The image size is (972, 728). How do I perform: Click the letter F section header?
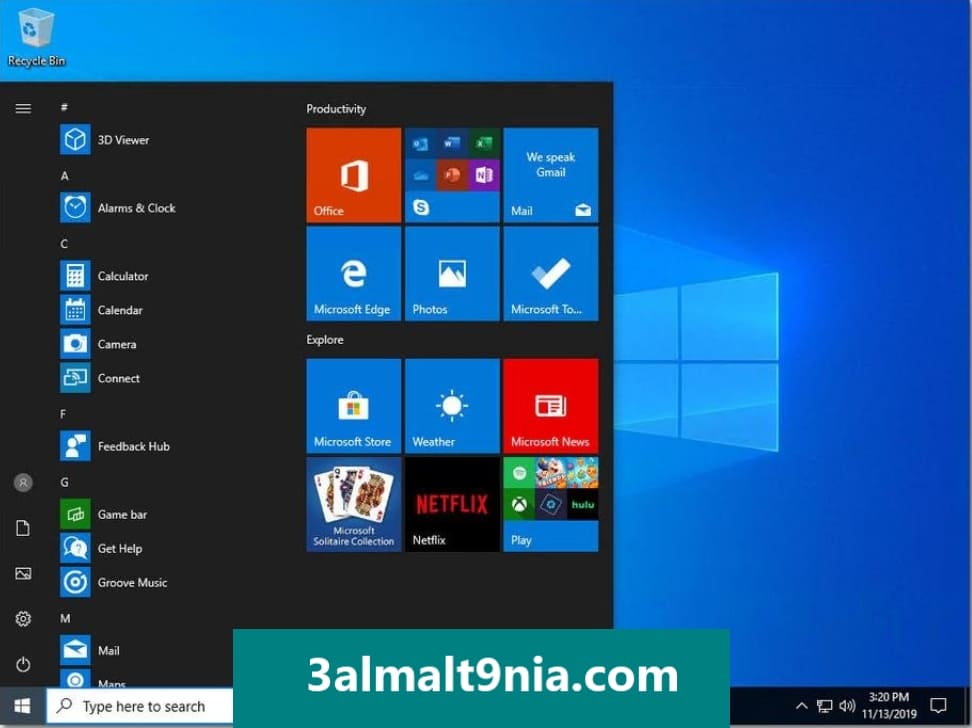pos(63,414)
